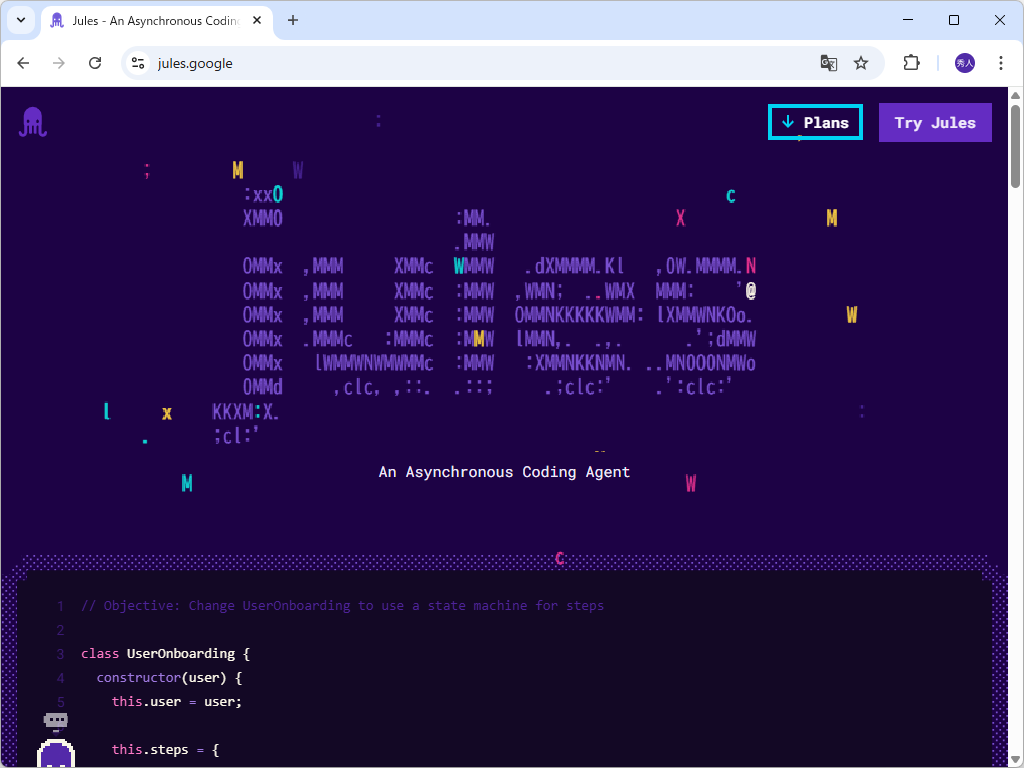Screen dimensions: 1024x768
Task: Open the Chrome extensions puzzle icon
Action: 911,62
